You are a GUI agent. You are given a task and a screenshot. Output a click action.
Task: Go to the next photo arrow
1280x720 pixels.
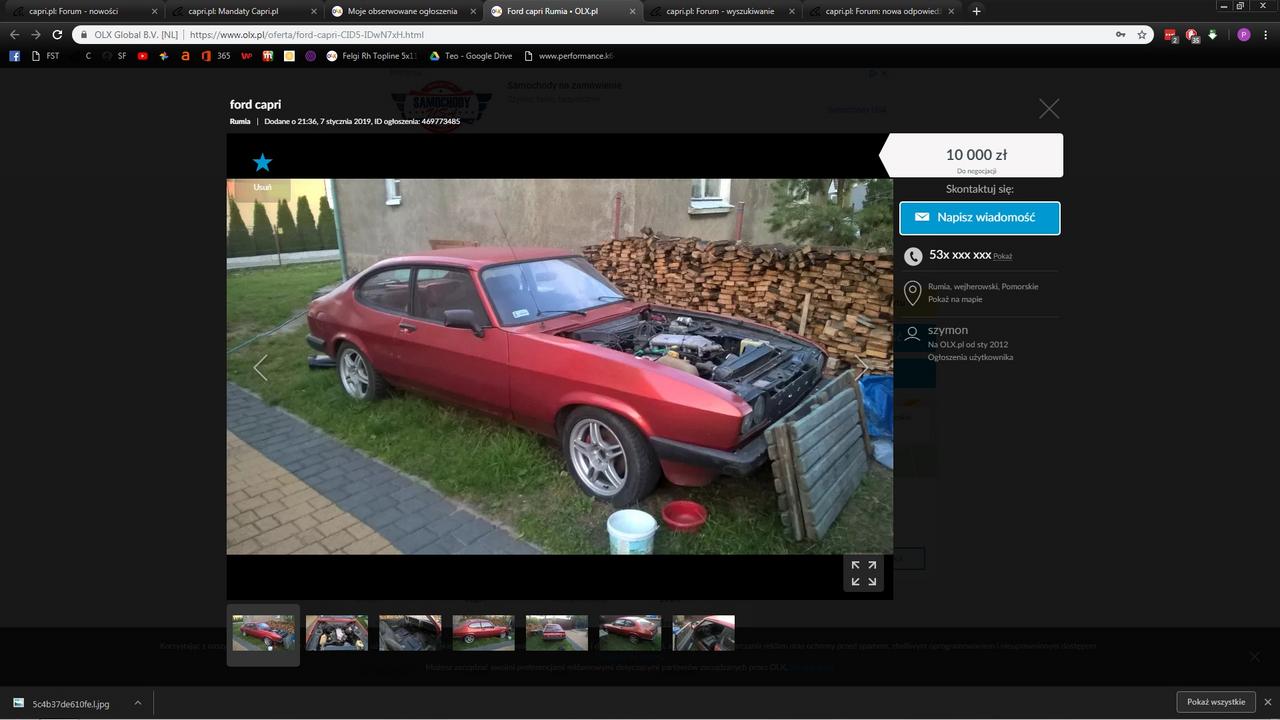tap(861, 367)
